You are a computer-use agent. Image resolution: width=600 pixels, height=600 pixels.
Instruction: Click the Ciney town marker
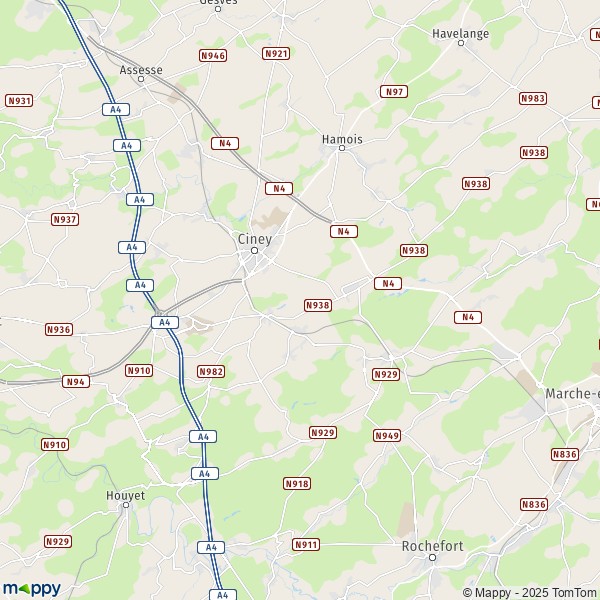coord(254,251)
